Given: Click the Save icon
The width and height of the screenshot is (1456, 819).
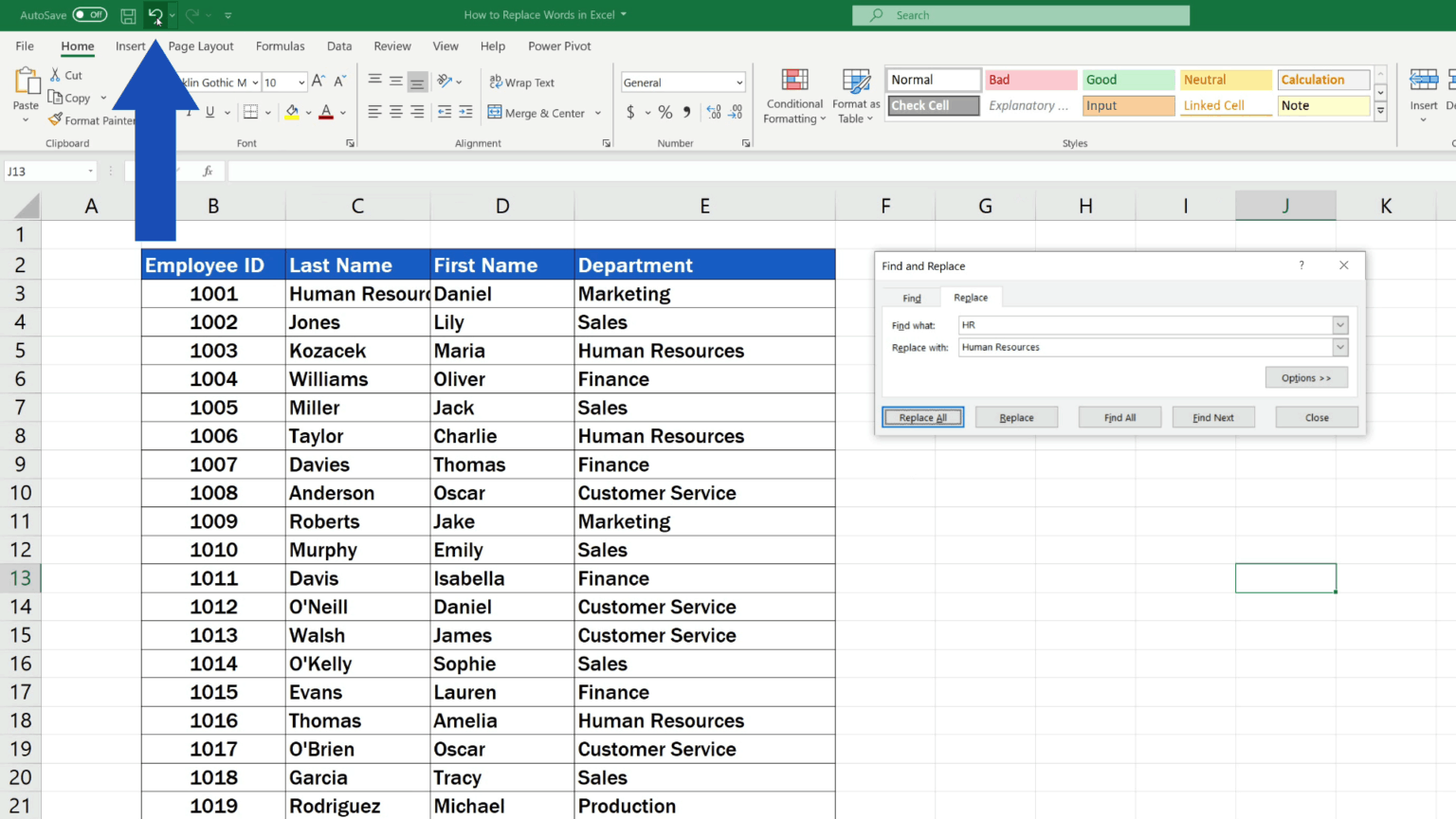Looking at the screenshot, I should pos(128,14).
